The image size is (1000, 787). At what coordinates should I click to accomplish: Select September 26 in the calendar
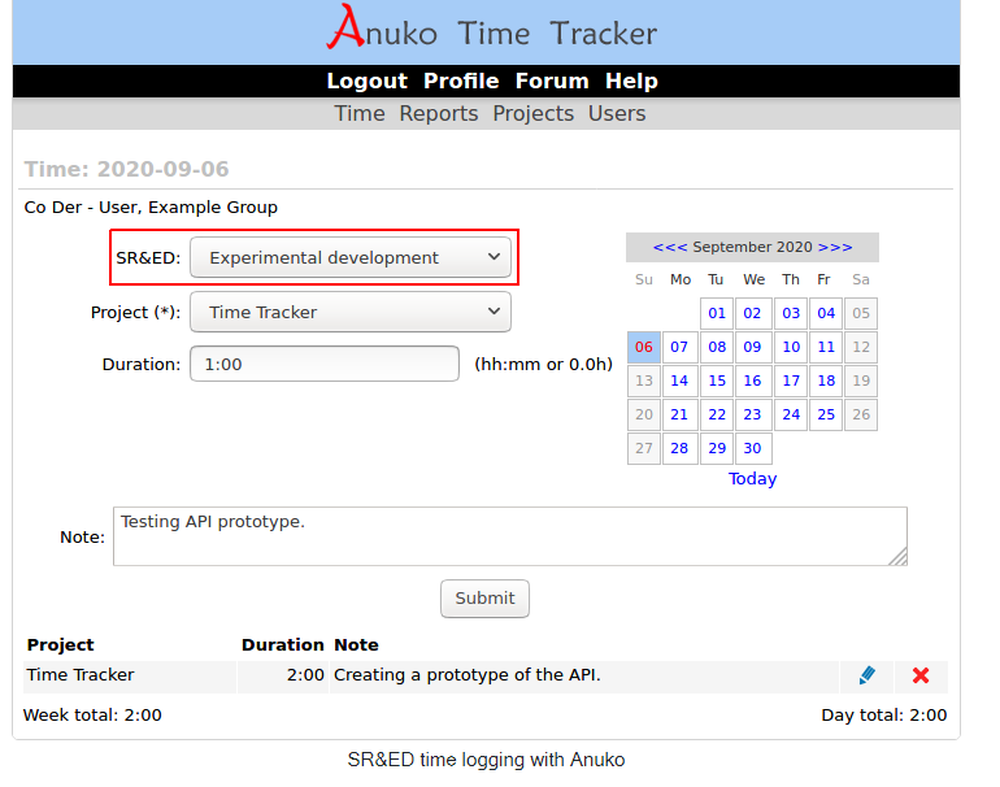(x=861, y=415)
